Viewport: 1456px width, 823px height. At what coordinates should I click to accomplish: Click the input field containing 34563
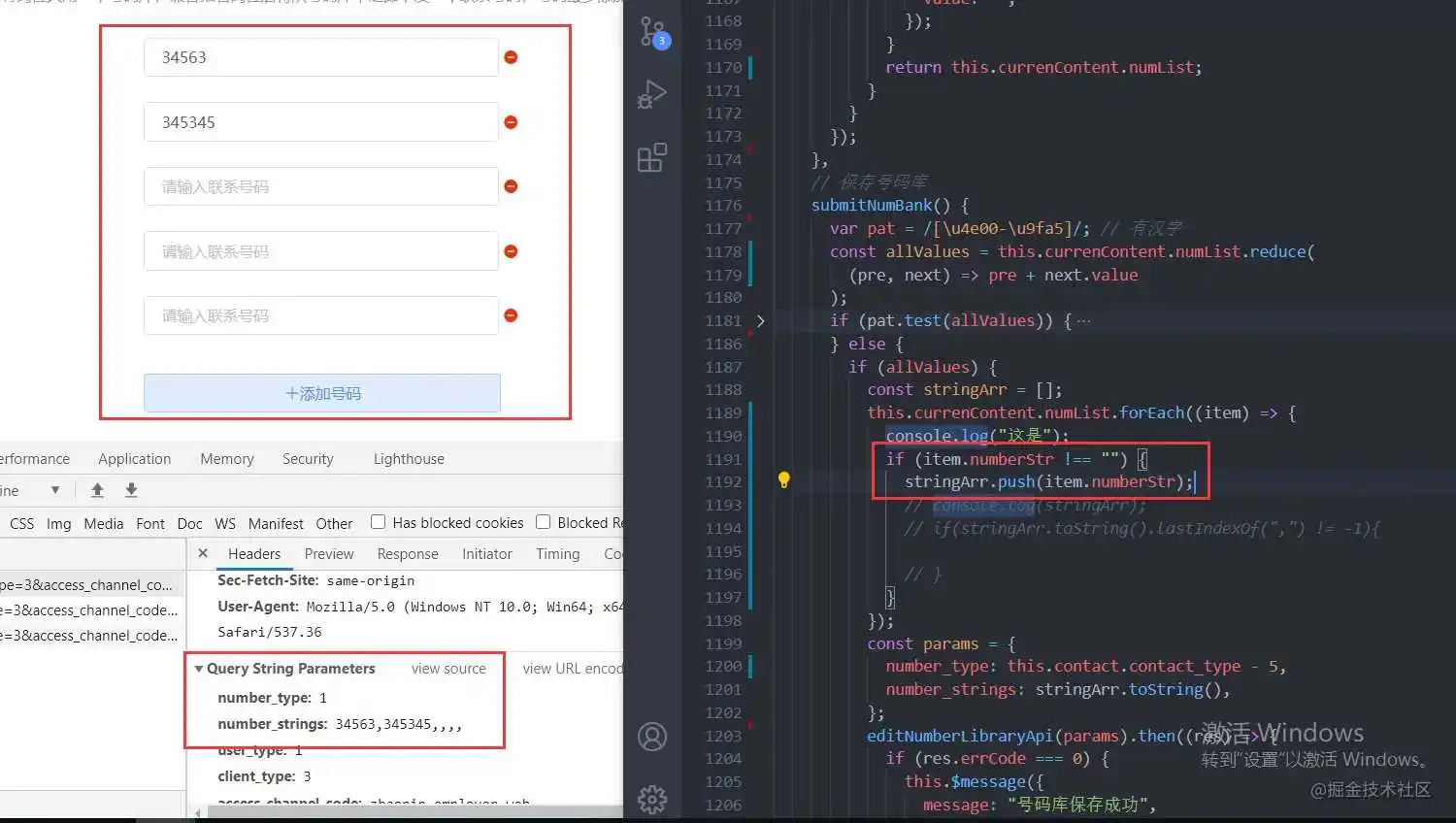coord(321,57)
